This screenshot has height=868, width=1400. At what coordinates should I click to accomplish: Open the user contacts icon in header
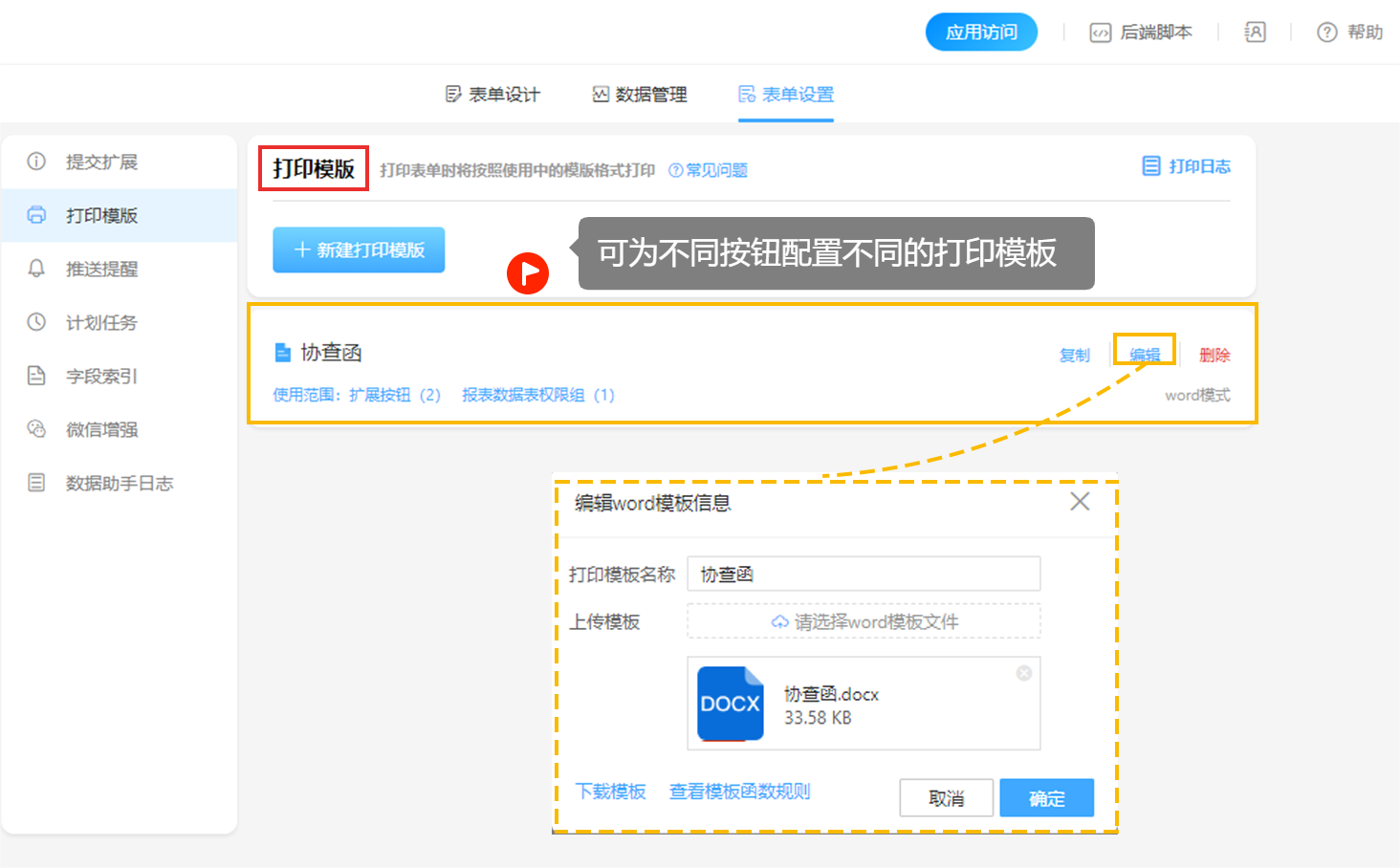coord(1255,33)
